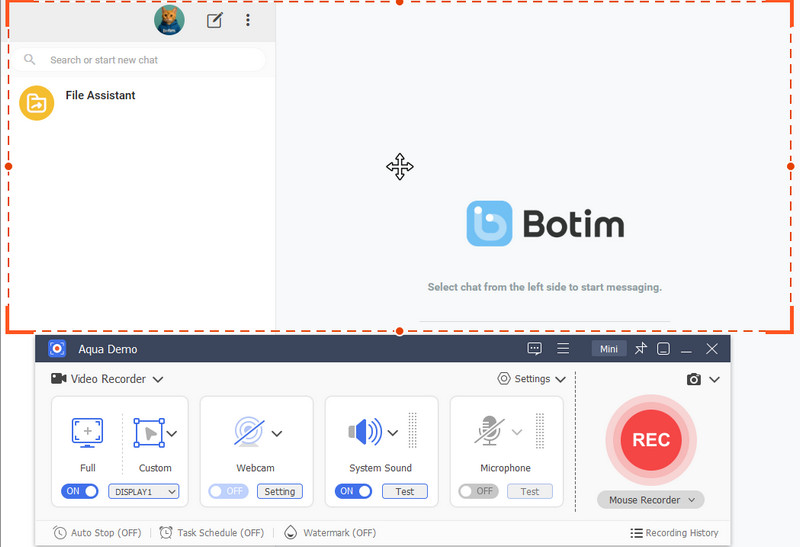The width and height of the screenshot is (800, 547).
Task: Expand the screenshot options chevron
Action: (x=714, y=379)
